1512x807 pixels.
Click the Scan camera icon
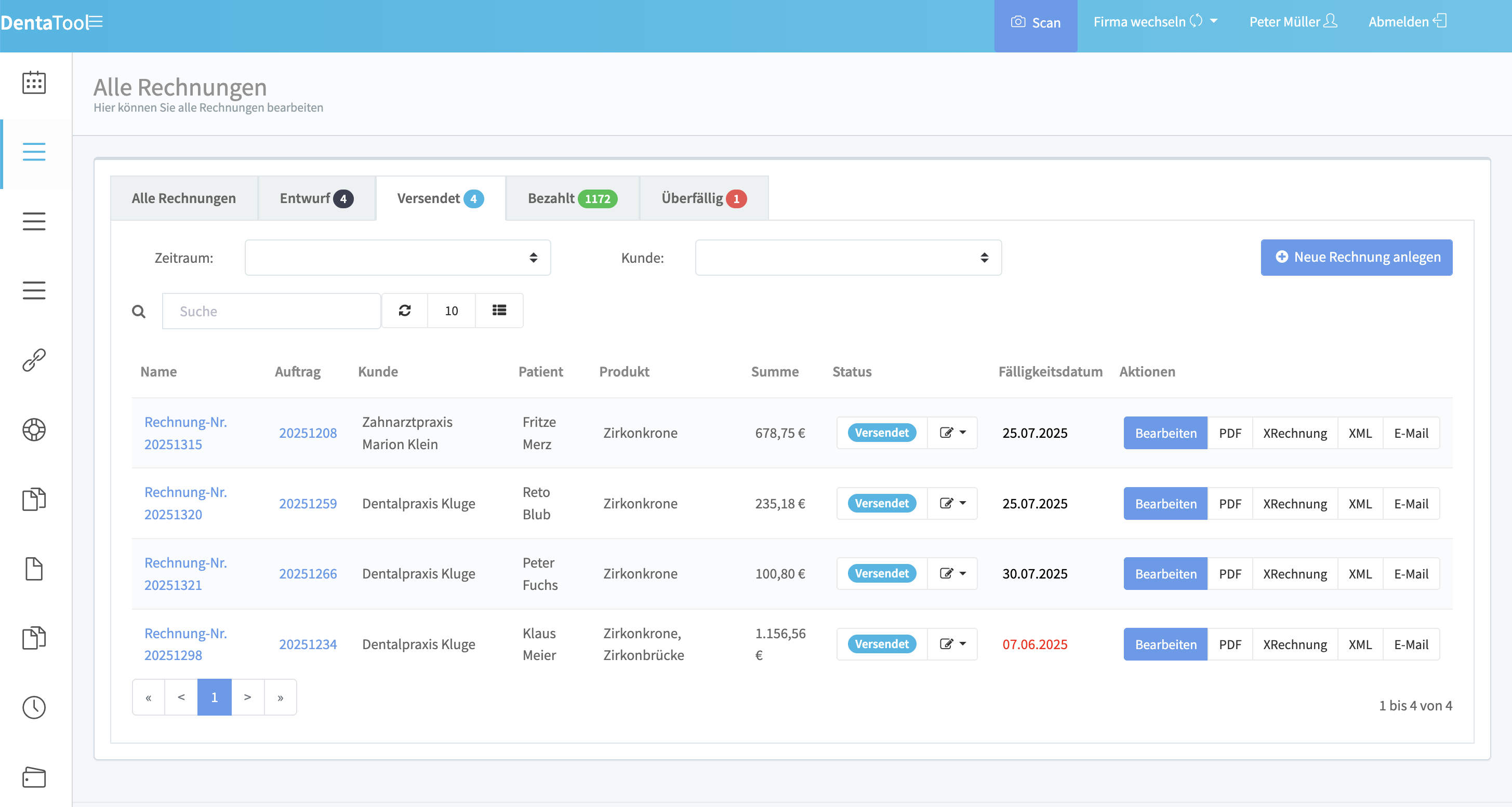(x=1017, y=22)
